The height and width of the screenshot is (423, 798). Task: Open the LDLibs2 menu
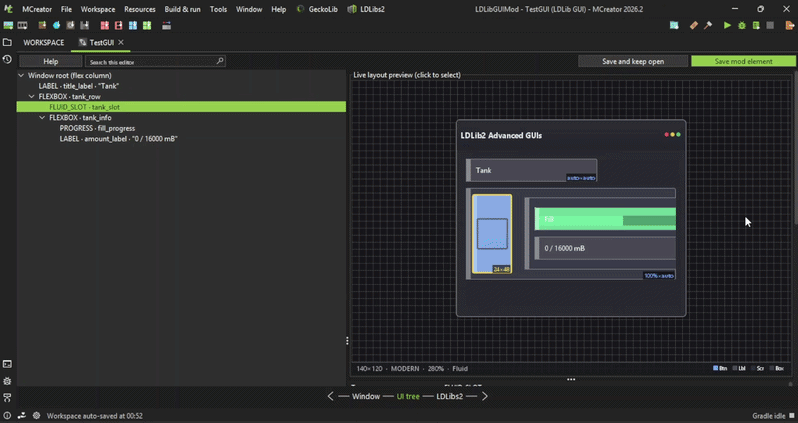click(x=366, y=9)
